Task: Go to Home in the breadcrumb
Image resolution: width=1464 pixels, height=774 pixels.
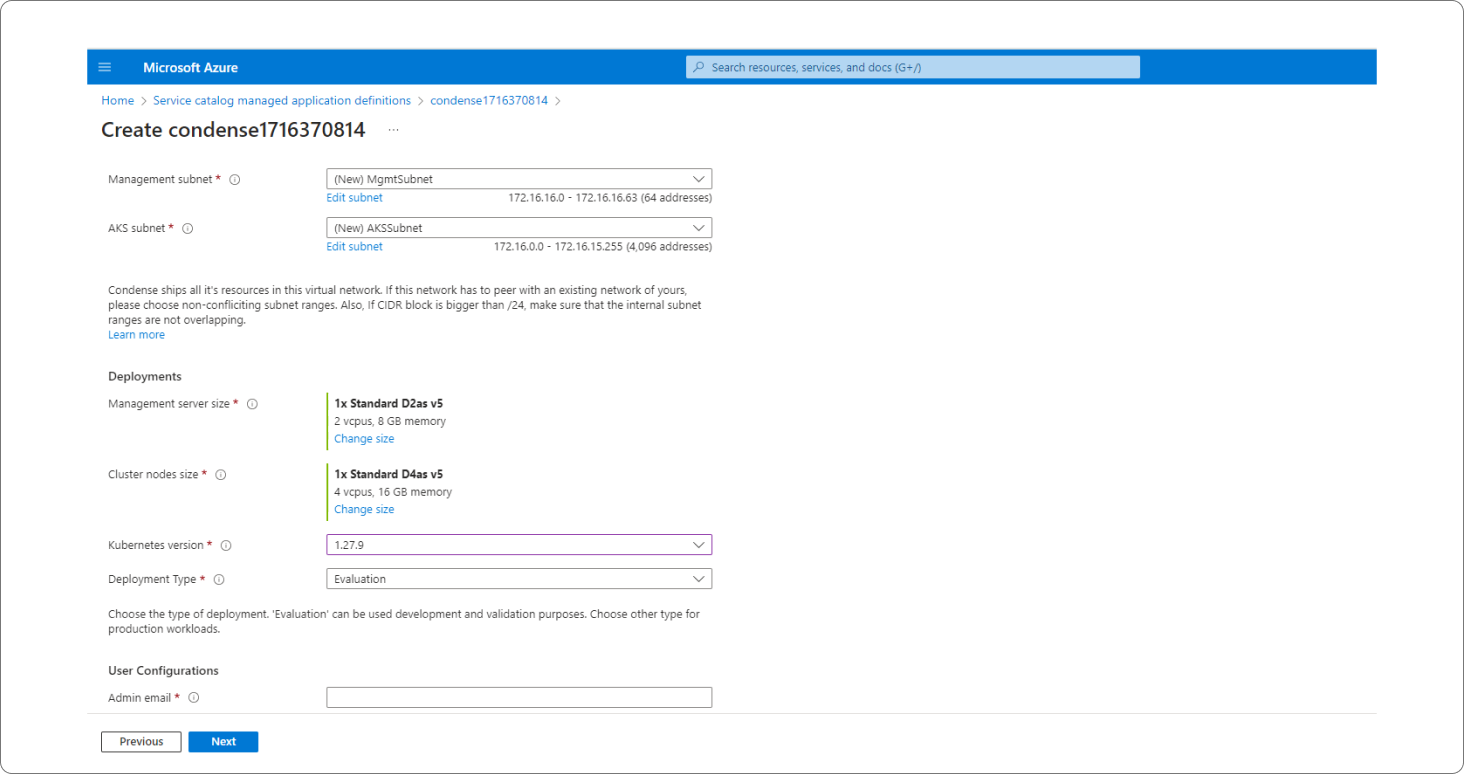Action: coord(117,101)
